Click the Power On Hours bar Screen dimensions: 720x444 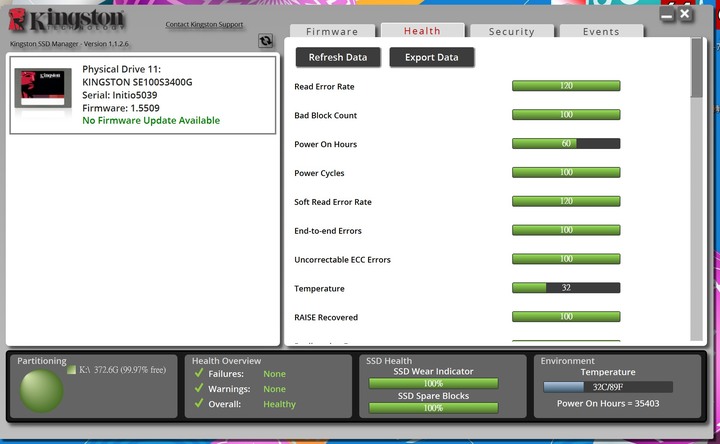[x=566, y=144]
